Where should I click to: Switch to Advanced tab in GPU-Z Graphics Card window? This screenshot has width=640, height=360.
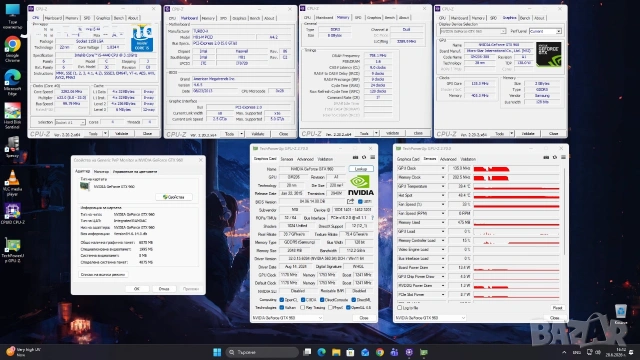[305, 159]
